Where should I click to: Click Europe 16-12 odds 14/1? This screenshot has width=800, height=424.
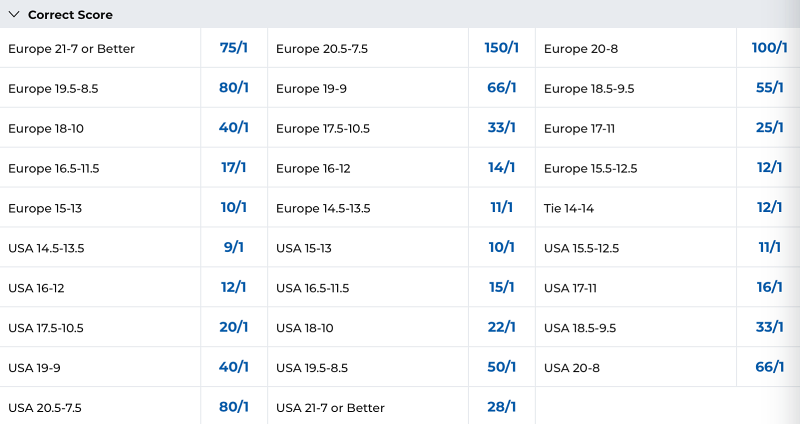pyautogui.click(x=502, y=167)
